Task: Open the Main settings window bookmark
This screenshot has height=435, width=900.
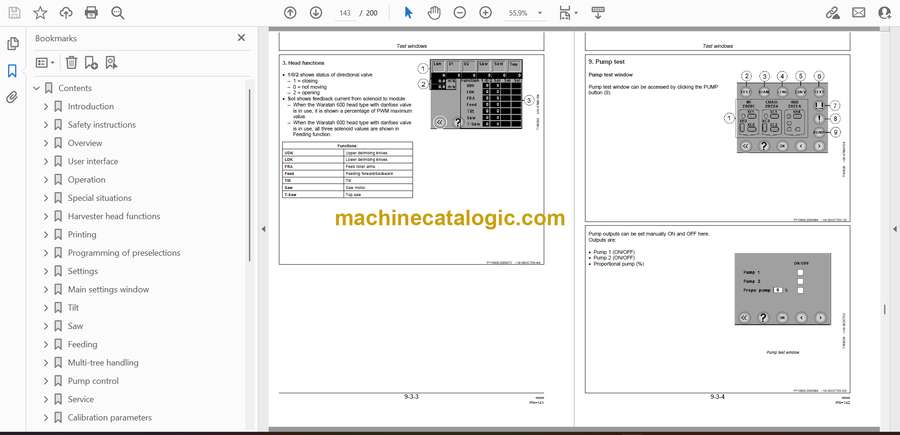Action: coord(108,289)
